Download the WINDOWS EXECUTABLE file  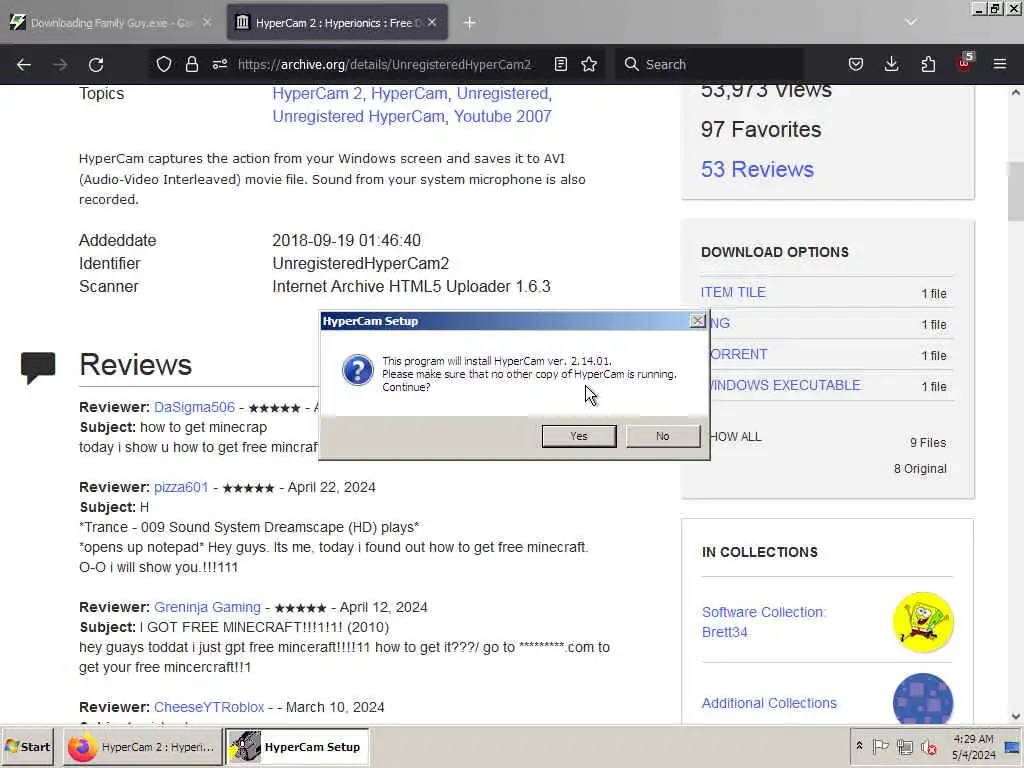pos(786,385)
